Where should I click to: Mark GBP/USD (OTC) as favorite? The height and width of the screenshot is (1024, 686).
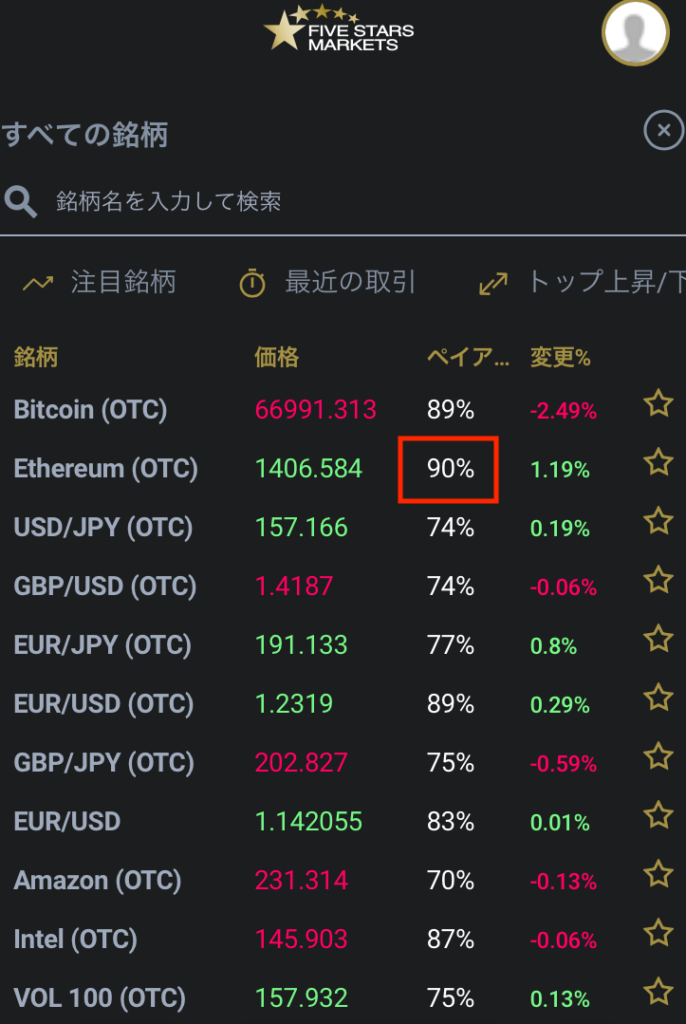pyautogui.click(x=659, y=580)
